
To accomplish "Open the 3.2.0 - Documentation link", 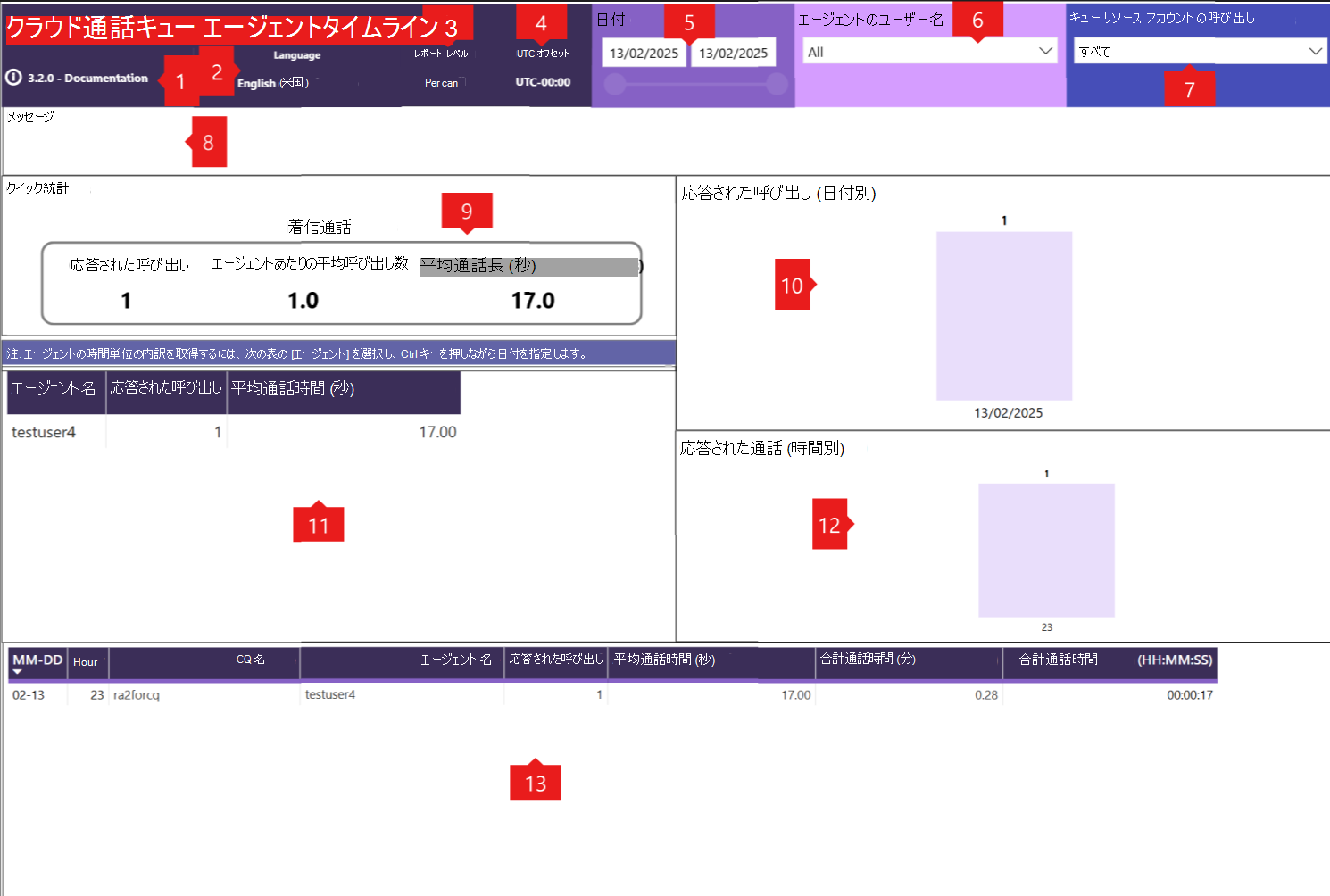I will 87,78.
